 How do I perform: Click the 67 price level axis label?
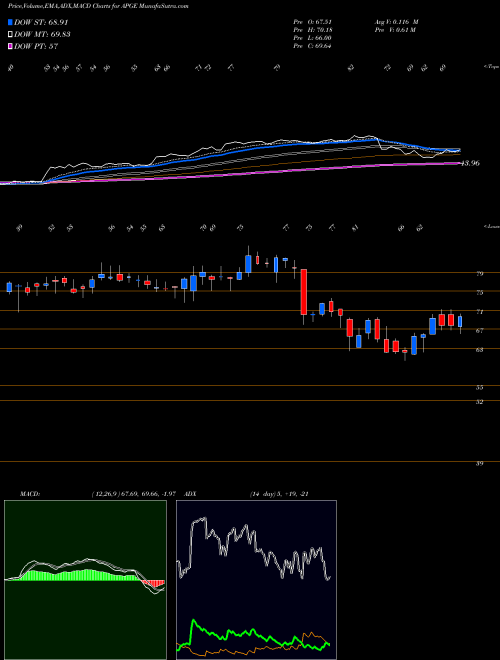pos(479,331)
